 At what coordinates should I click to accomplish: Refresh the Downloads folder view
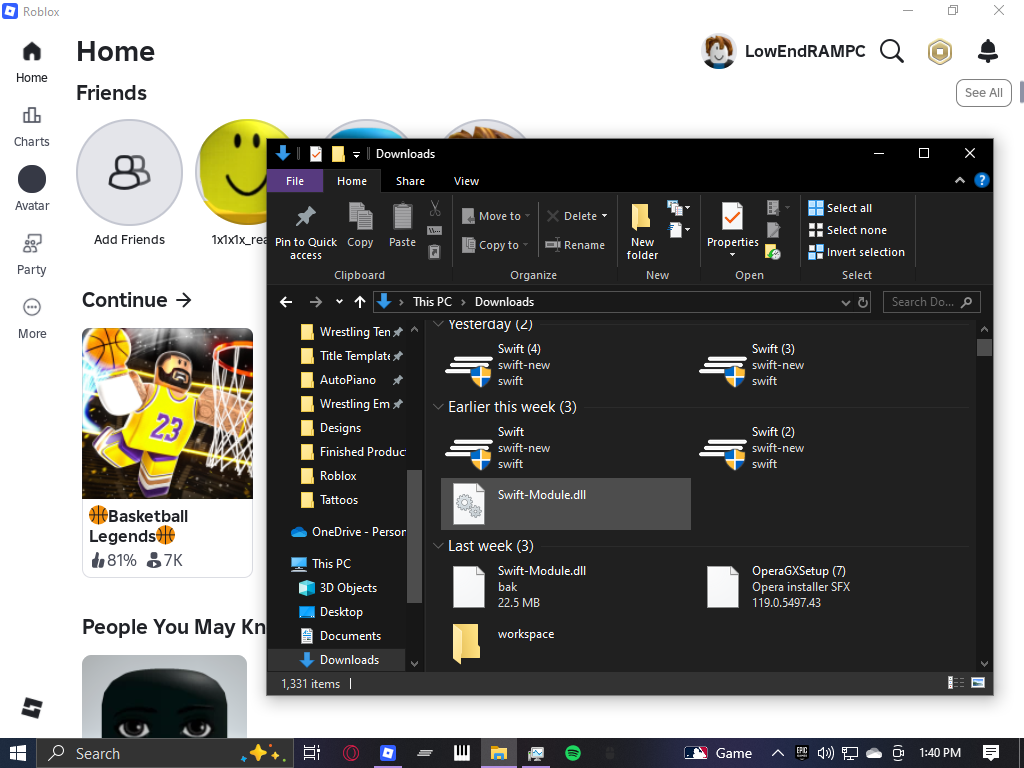pos(863,302)
